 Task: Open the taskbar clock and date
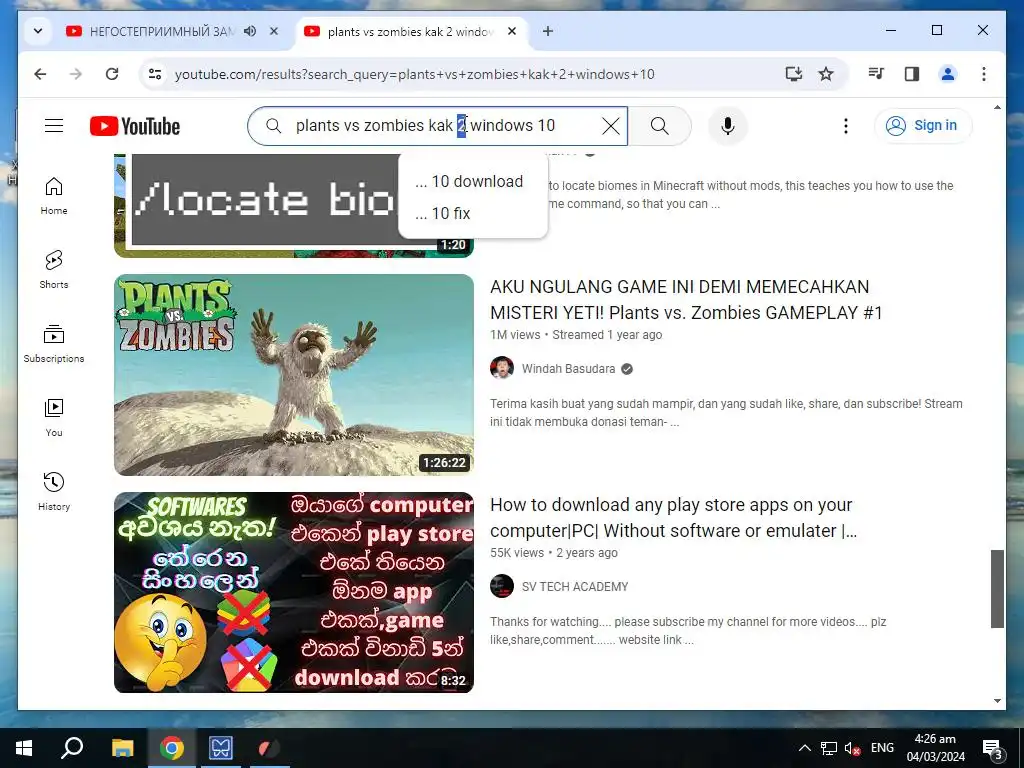(x=935, y=748)
